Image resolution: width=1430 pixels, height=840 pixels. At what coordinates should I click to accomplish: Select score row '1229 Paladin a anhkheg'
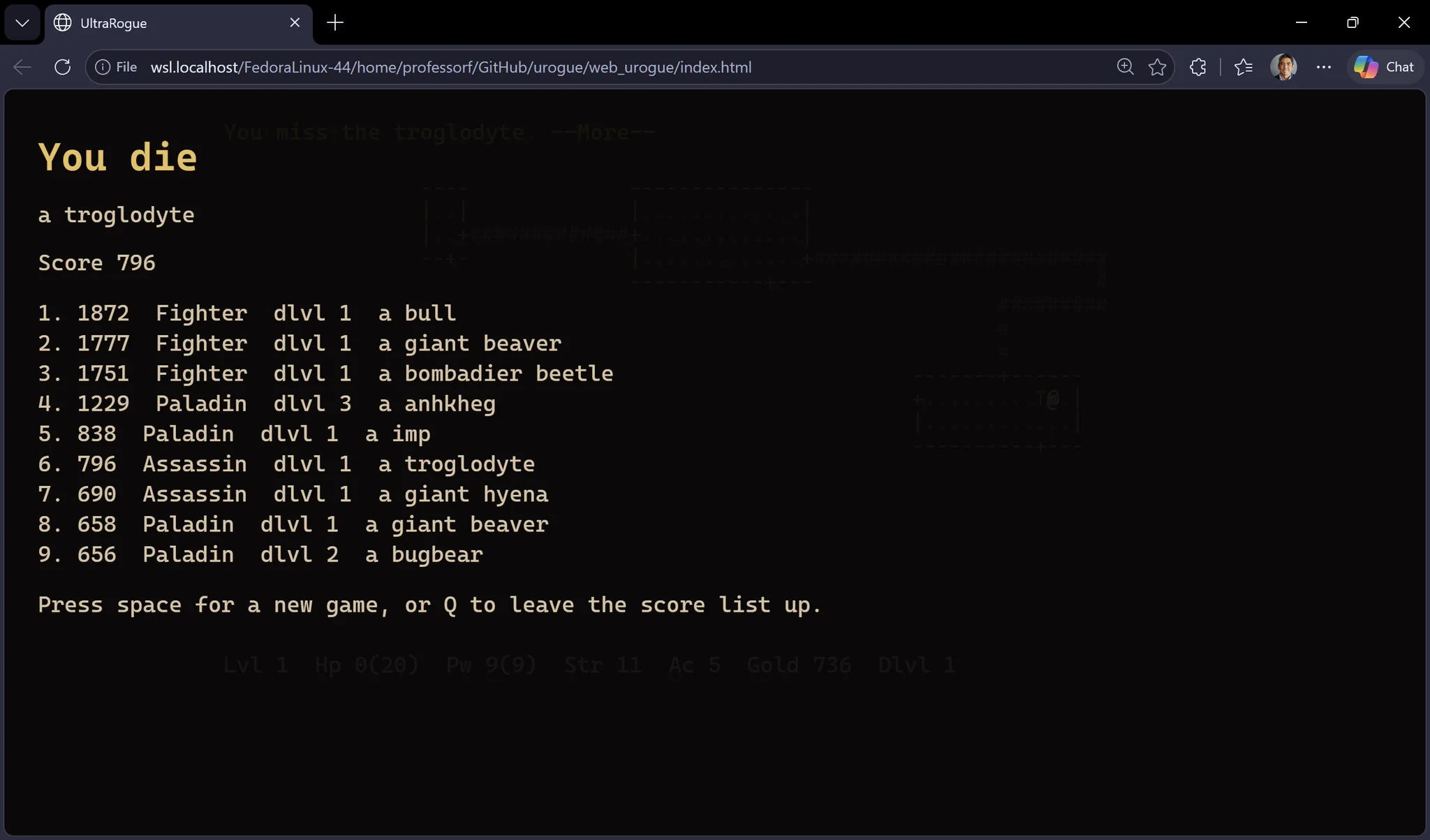point(267,404)
